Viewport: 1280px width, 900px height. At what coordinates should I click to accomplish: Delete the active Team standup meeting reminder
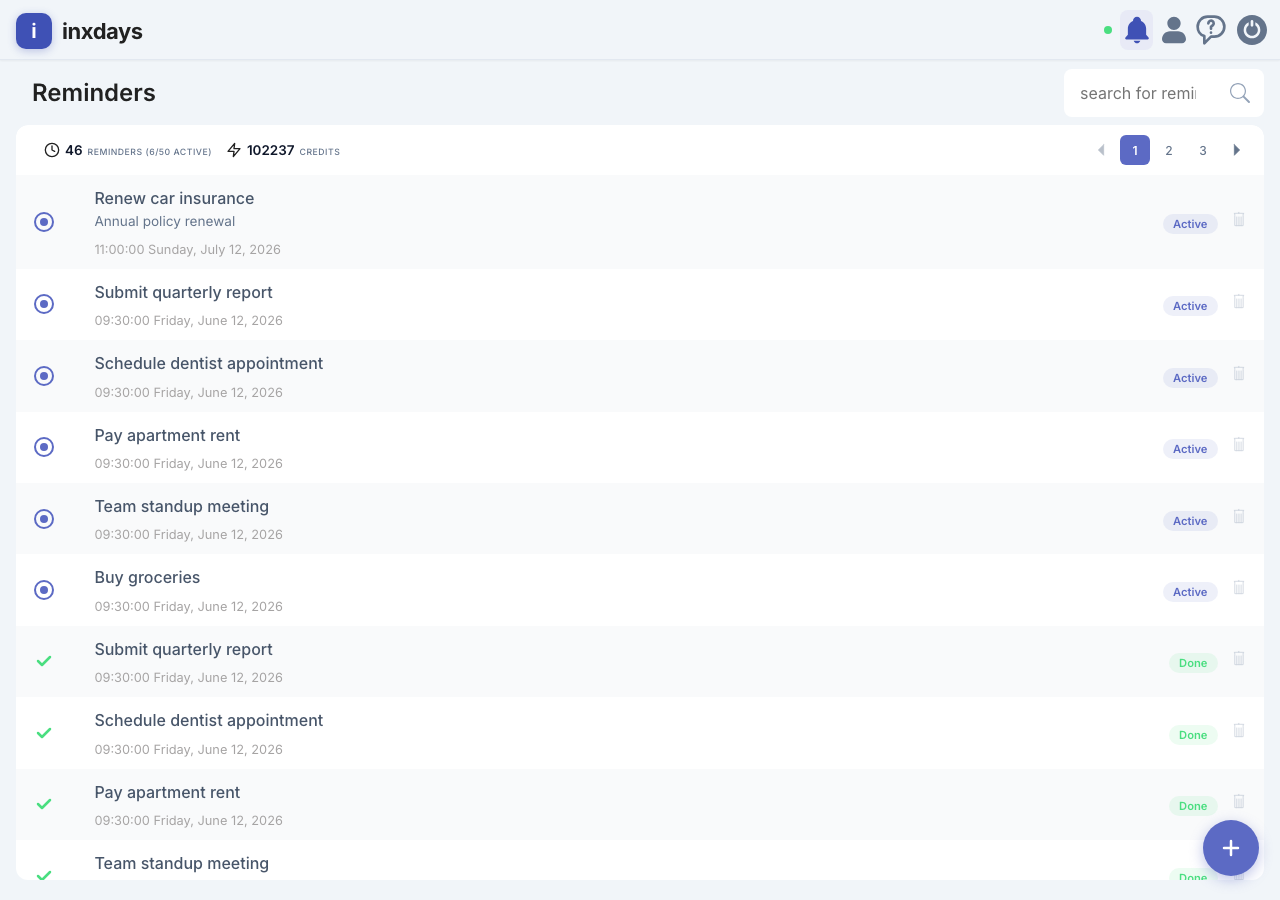click(1239, 516)
